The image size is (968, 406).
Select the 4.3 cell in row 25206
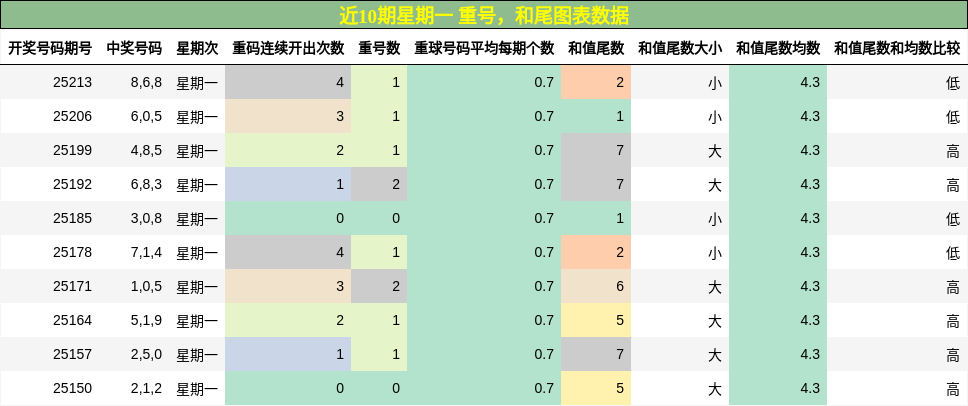pos(778,117)
